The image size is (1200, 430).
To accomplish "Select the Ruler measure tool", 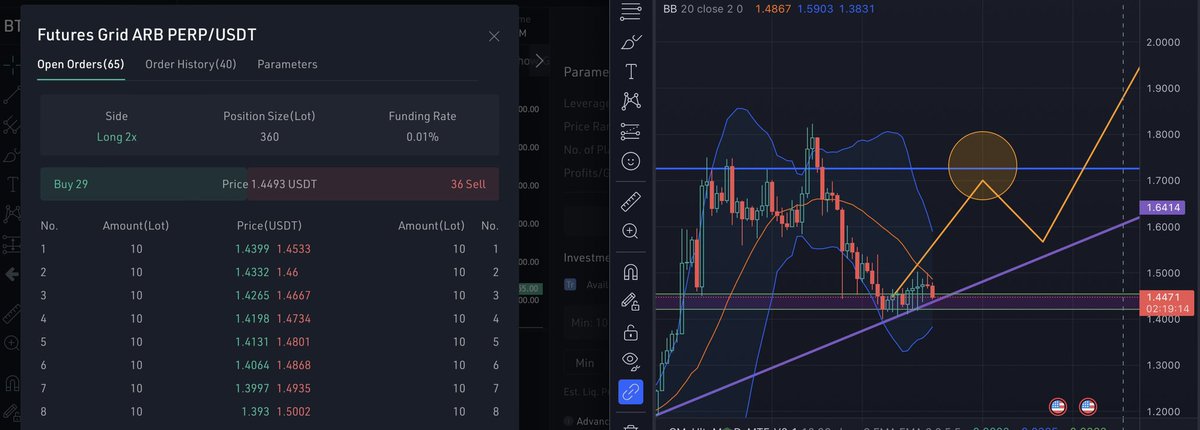I will pos(631,202).
